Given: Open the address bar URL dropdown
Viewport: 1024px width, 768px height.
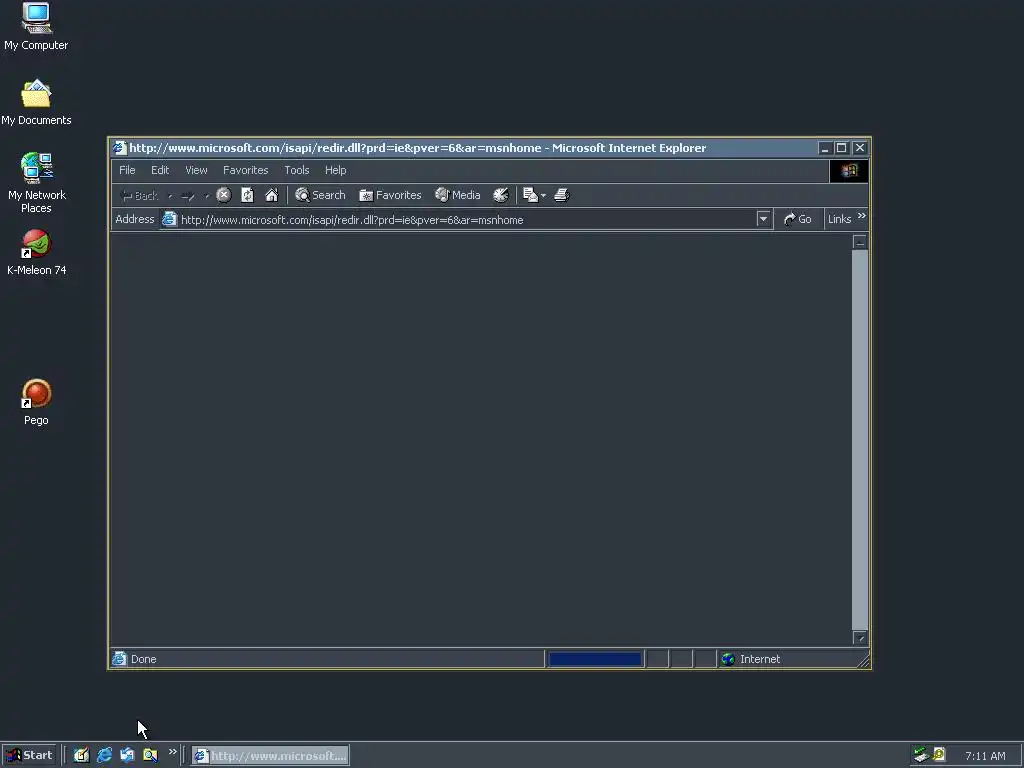Looking at the screenshot, I should coord(763,219).
